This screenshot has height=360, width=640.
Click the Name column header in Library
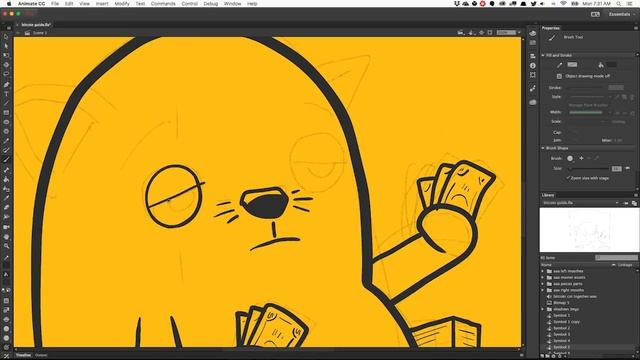point(546,265)
